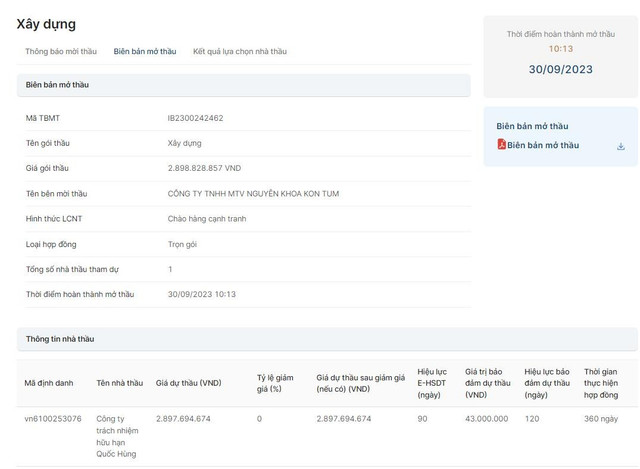Open the Biên bản mở thầu PDF link
This screenshot has width=640, height=469.
pyautogui.click(x=542, y=145)
